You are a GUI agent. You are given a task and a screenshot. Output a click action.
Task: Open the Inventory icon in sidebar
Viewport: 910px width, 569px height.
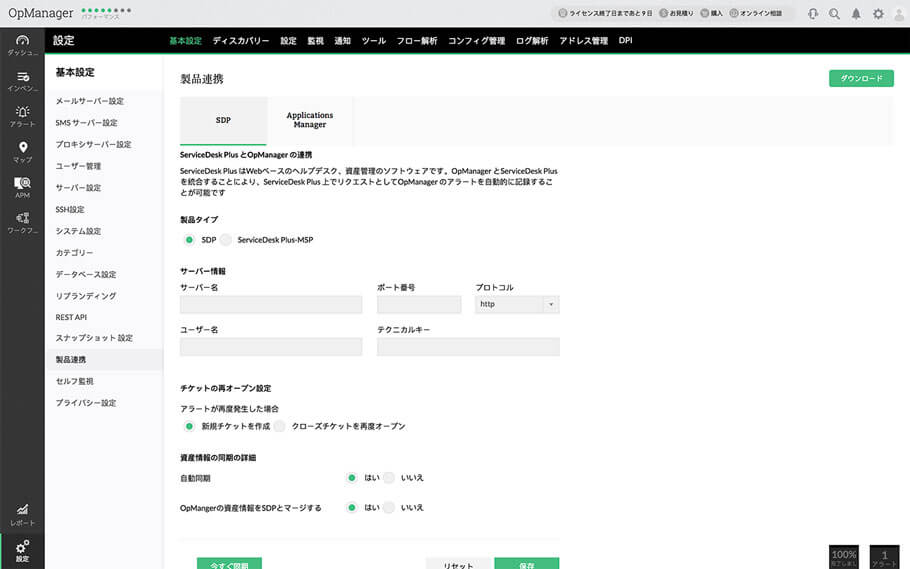pos(22,81)
